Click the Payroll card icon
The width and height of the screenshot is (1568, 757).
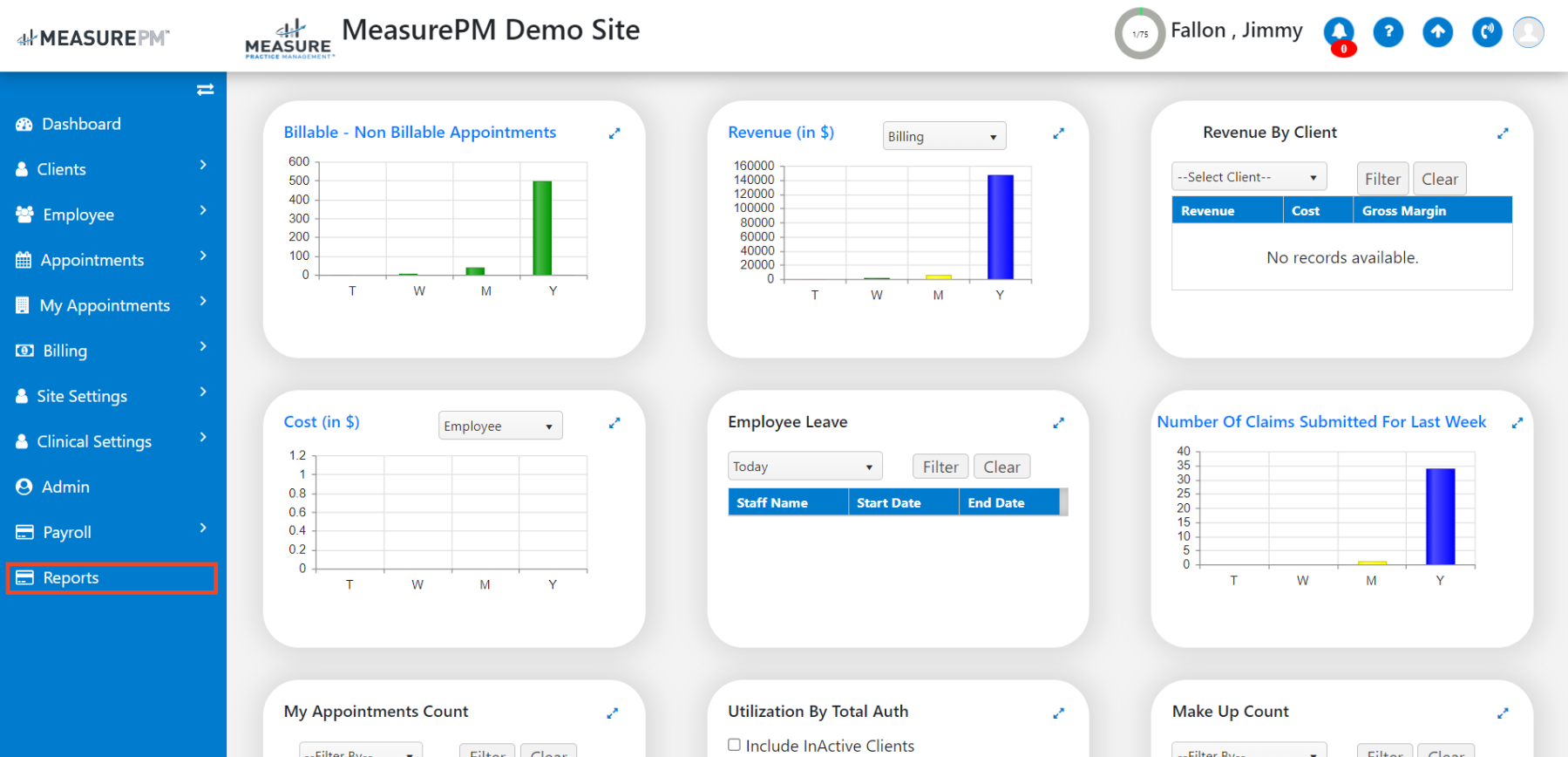pos(24,532)
